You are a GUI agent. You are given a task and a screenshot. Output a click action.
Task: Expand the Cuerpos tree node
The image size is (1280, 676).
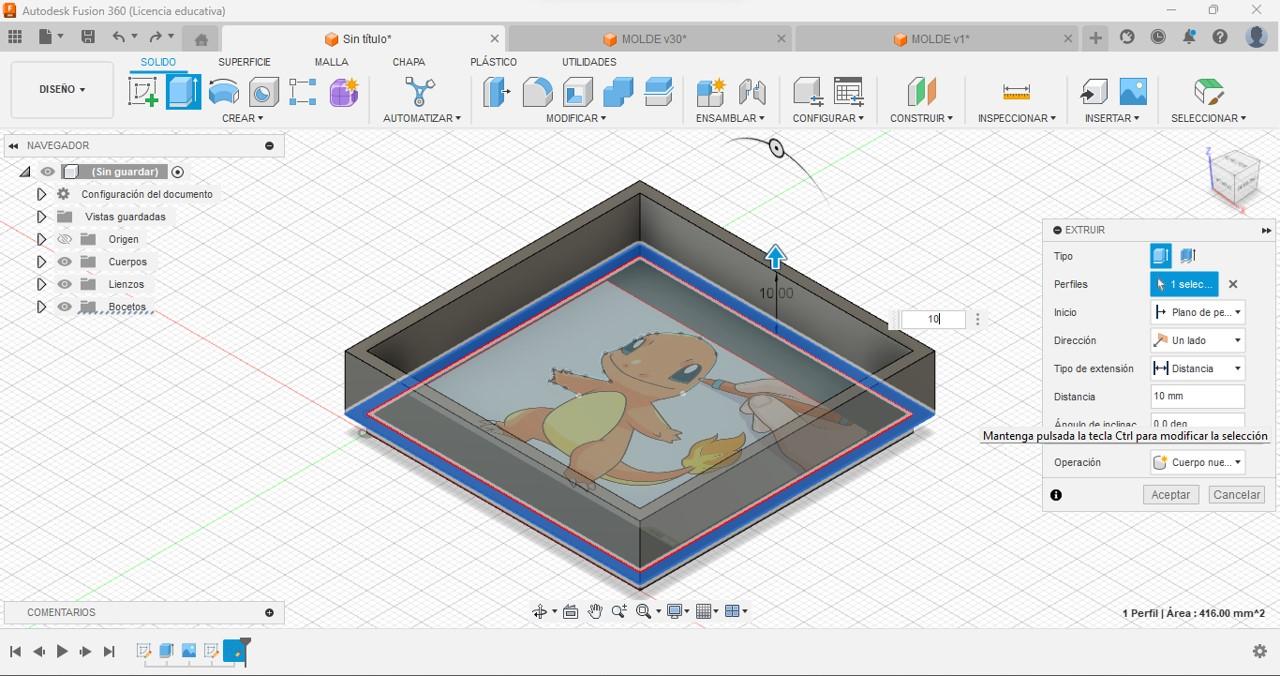click(41, 262)
